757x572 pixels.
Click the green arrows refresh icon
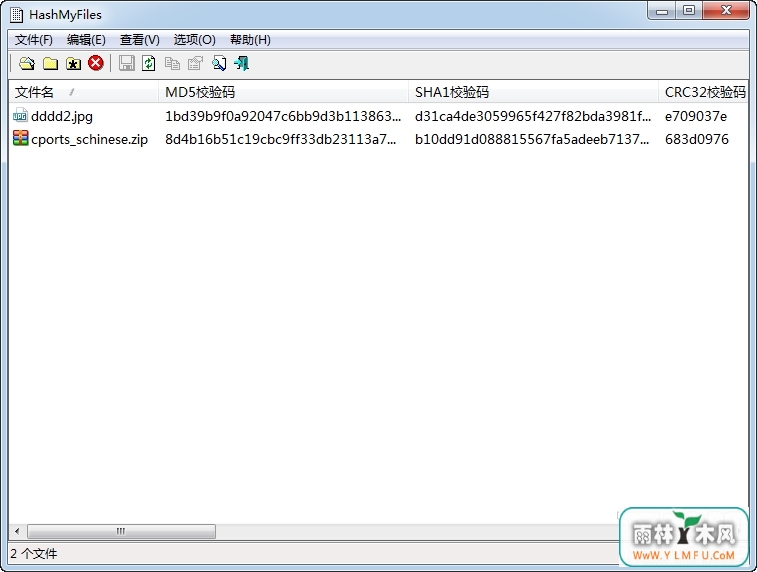coord(149,63)
